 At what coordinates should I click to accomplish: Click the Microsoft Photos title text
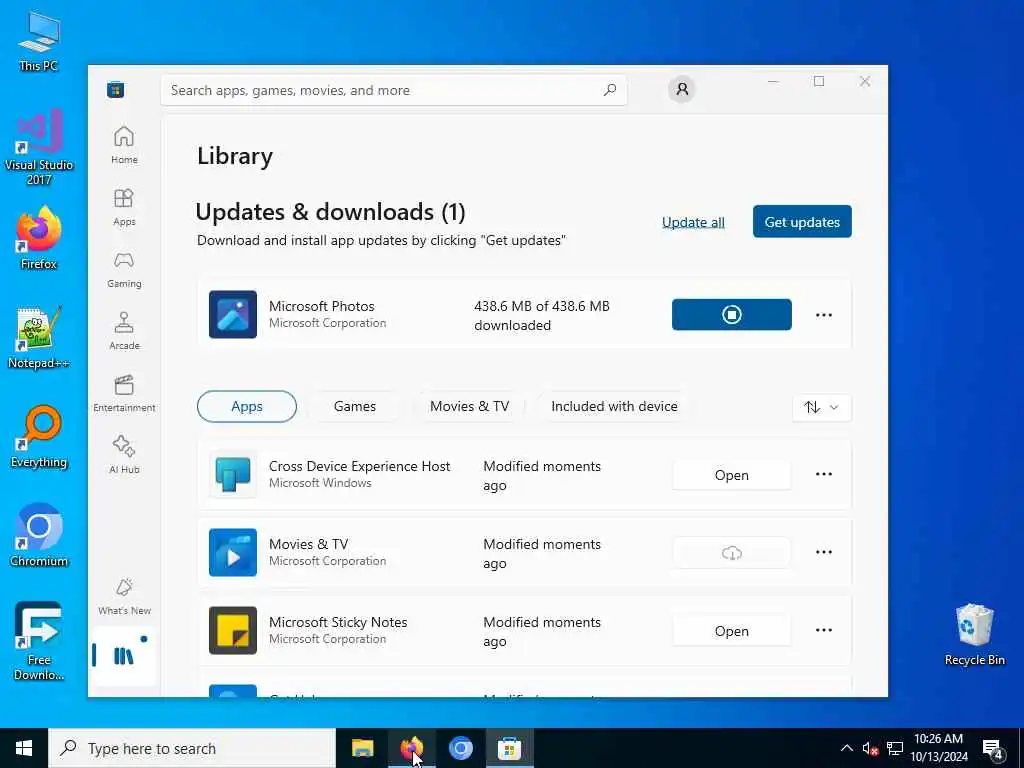[x=321, y=306]
